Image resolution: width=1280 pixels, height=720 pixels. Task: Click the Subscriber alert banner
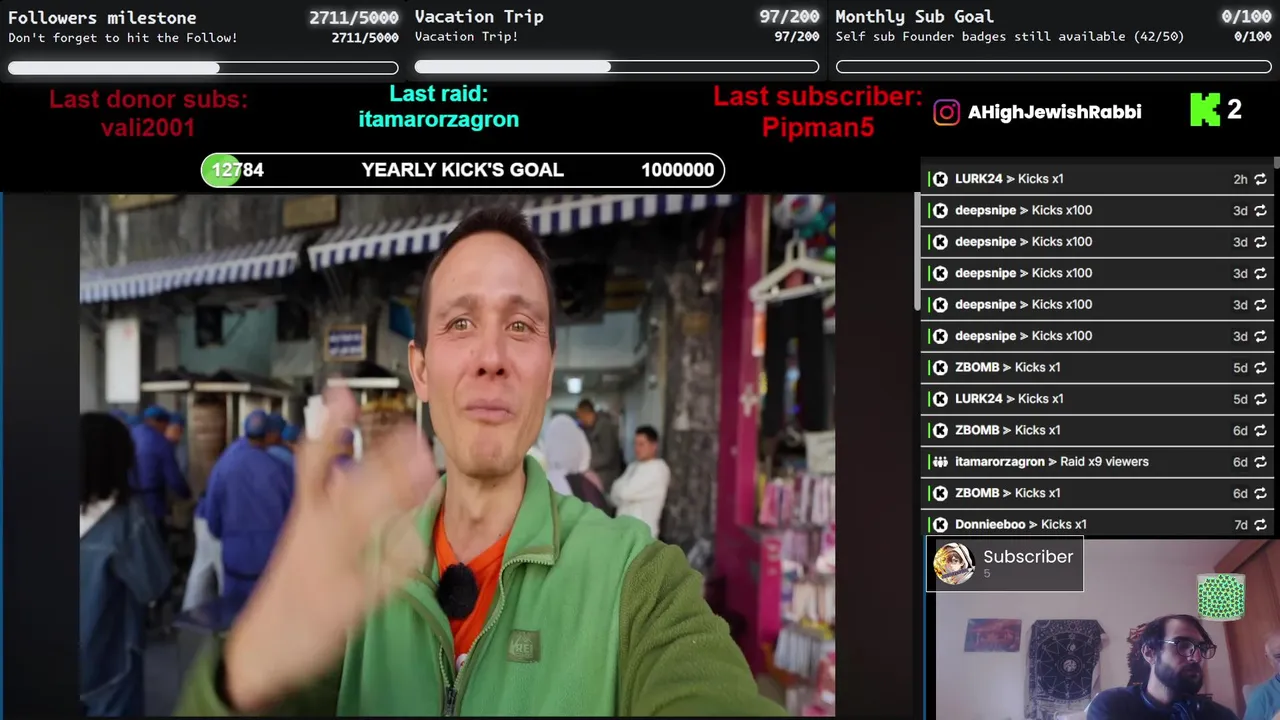point(1005,564)
